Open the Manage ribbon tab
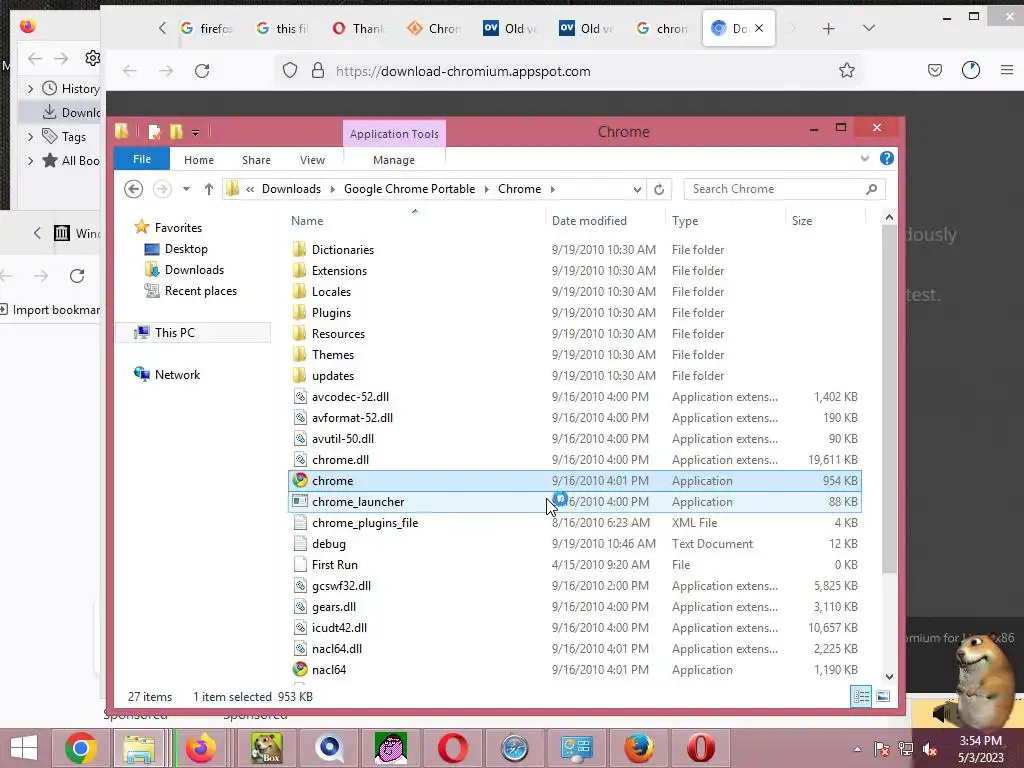Image resolution: width=1024 pixels, height=768 pixels. pyautogui.click(x=394, y=160)
